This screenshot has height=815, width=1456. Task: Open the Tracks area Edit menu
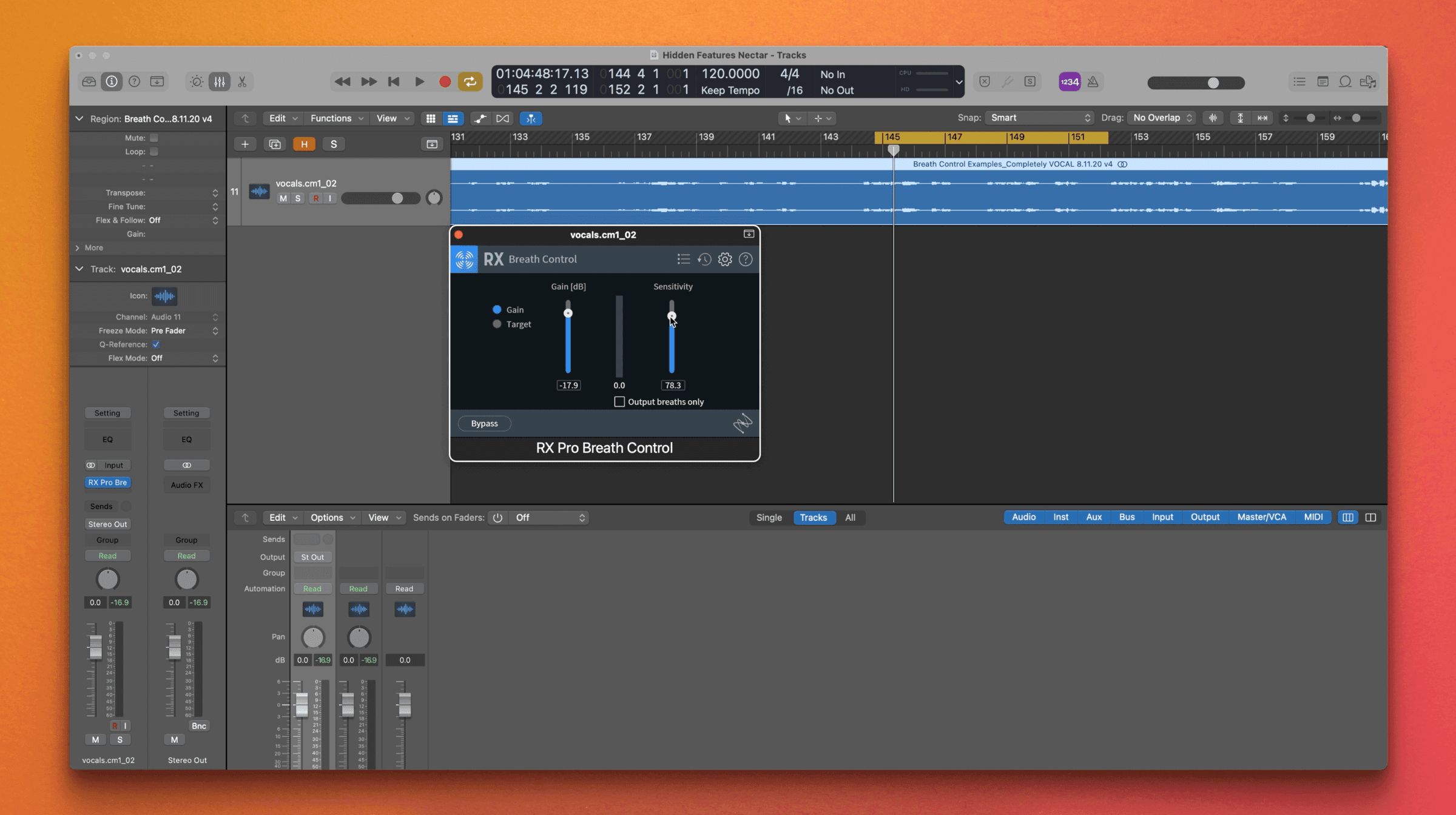click(283, 118)
